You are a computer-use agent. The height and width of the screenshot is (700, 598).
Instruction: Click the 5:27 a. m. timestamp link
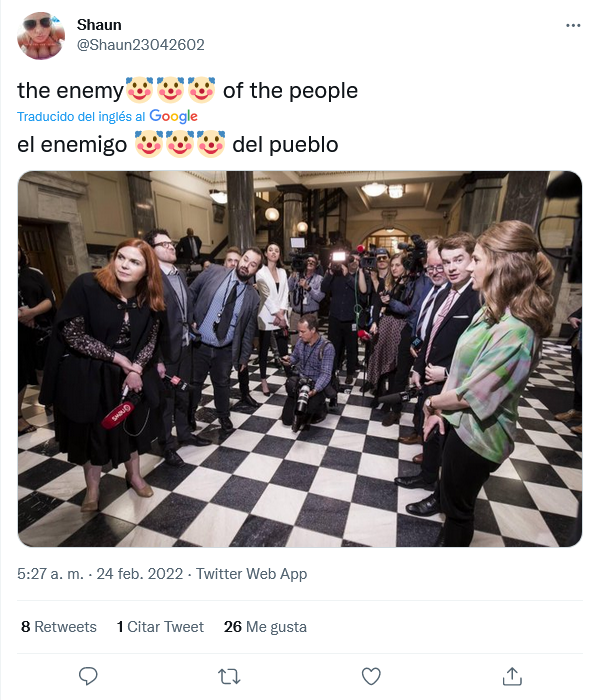pos(50,574)
